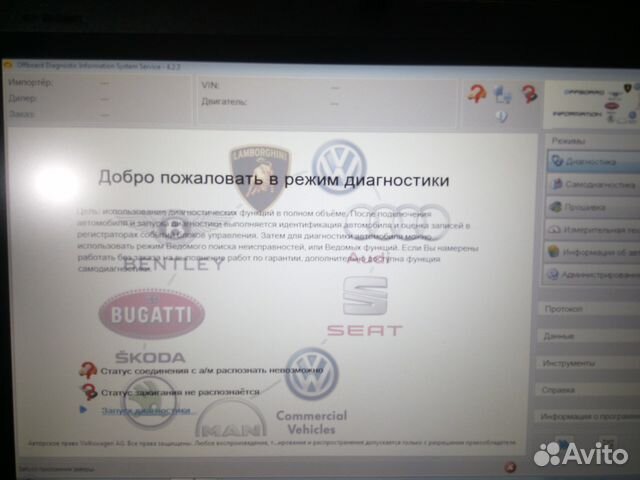Click the Заказ label in header
The height and width of the screenshot is (480, 640).
tap(22, 114)
